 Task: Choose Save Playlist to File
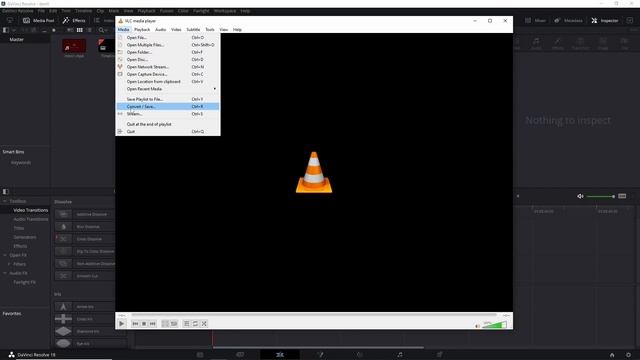tap(168, 99)
